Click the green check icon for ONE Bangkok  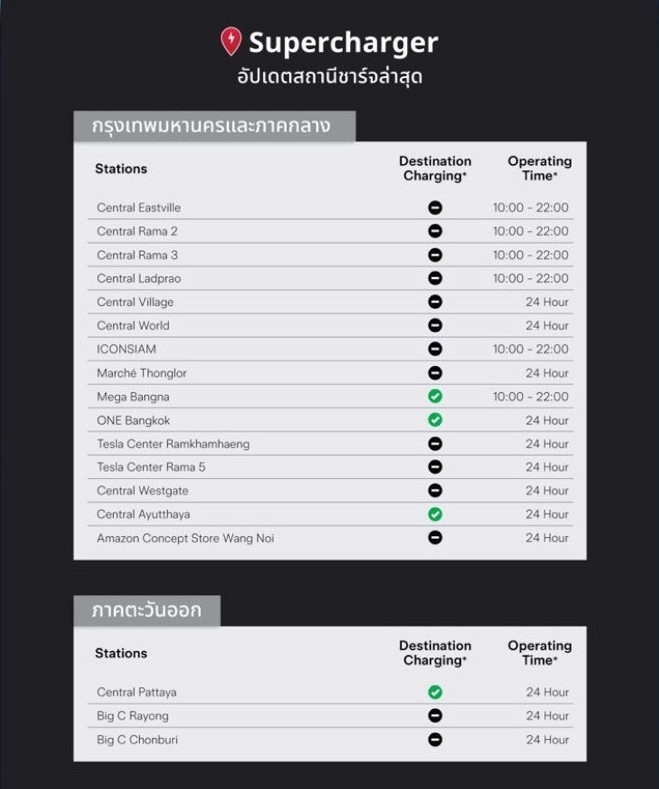point(435,420)
